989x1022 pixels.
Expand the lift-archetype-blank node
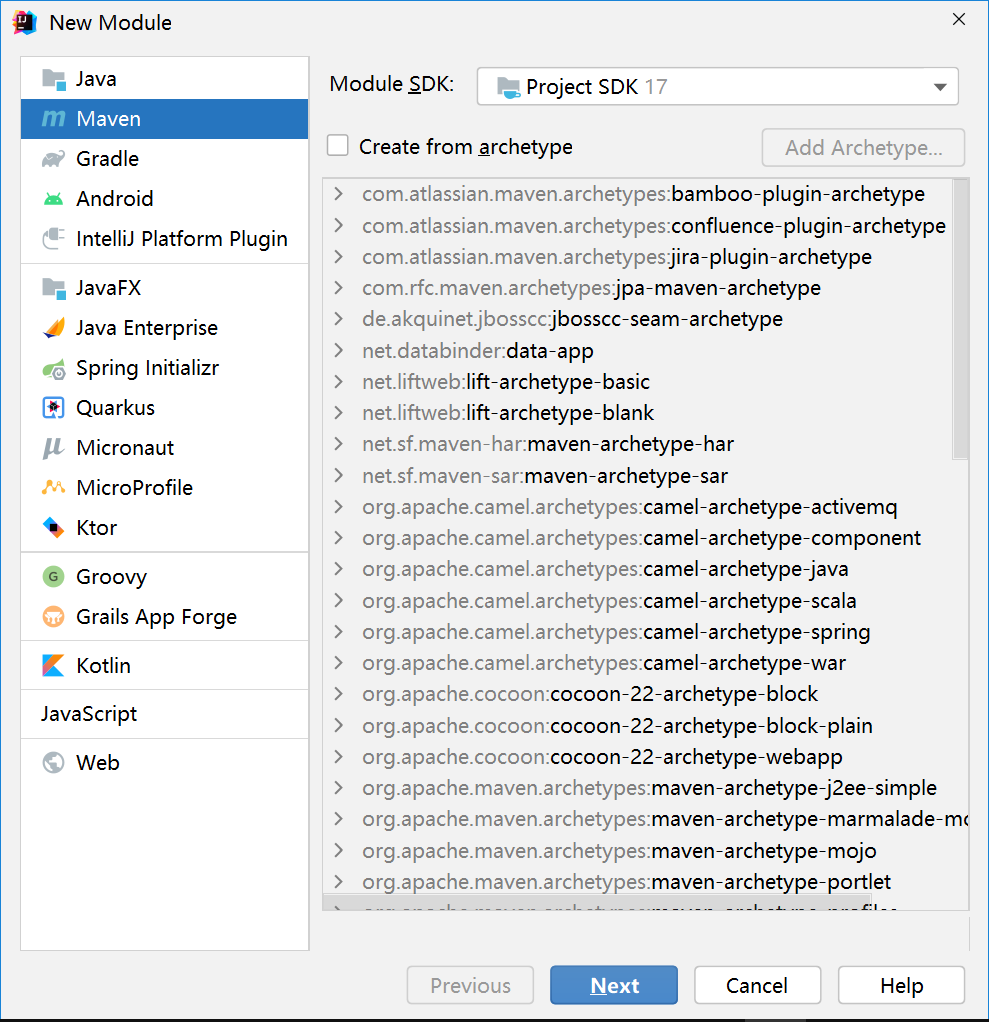pyautogui.click(x=338, y=413)
